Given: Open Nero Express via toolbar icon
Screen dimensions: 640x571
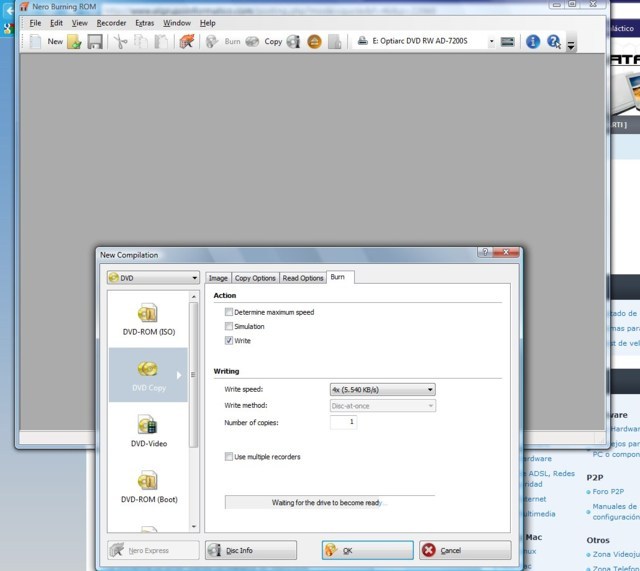Looking at the screenshot, I should [187, 42].
